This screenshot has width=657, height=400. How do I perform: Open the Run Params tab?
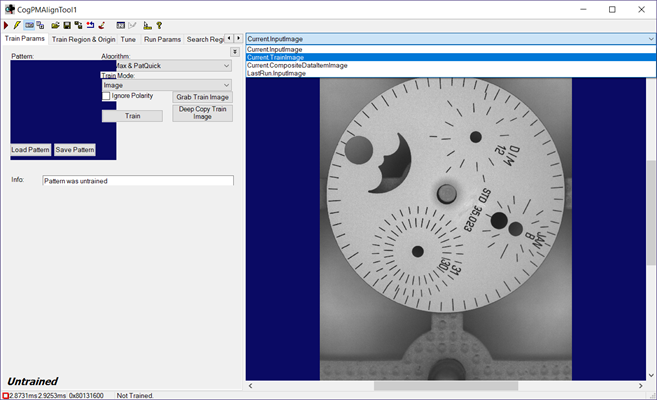tap(162, 40)
